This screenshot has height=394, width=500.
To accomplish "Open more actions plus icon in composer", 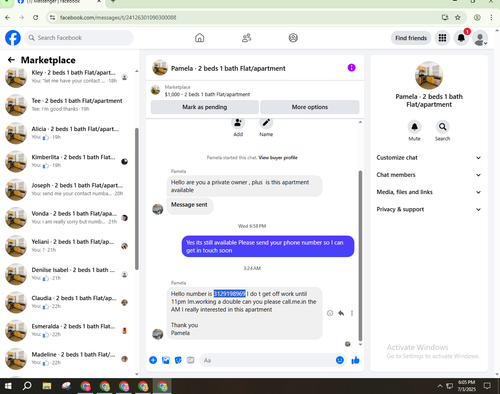I will click(x=153, y=360).
